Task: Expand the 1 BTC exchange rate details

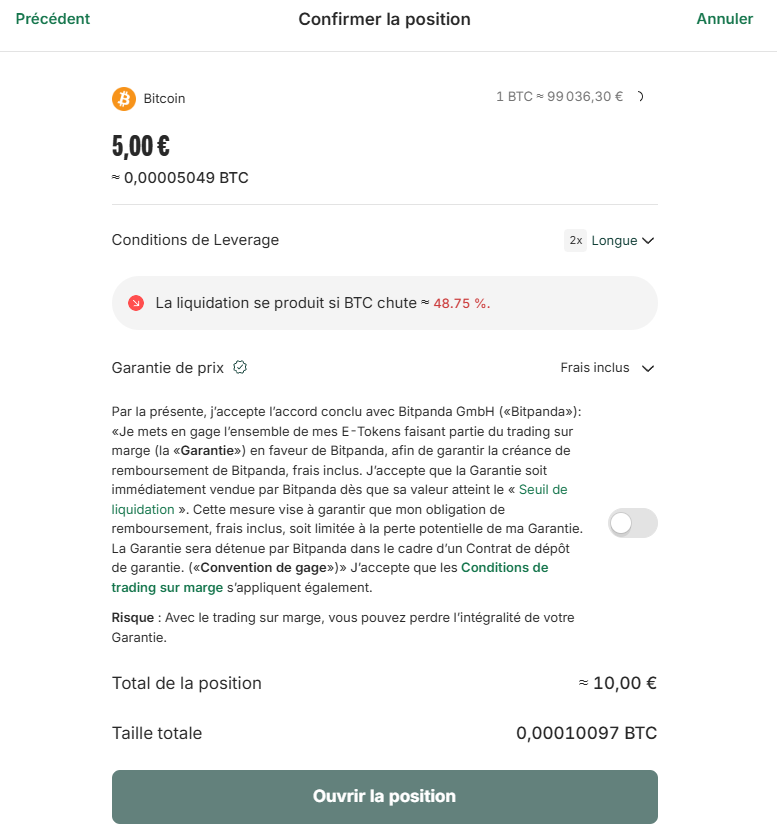Action: pos(640,97)
